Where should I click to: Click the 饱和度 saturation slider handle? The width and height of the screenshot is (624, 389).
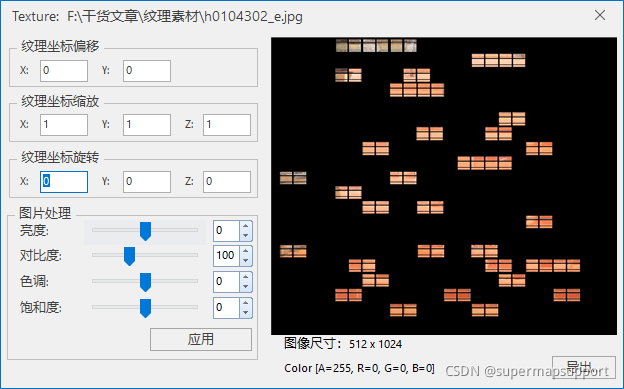[145, 308]
